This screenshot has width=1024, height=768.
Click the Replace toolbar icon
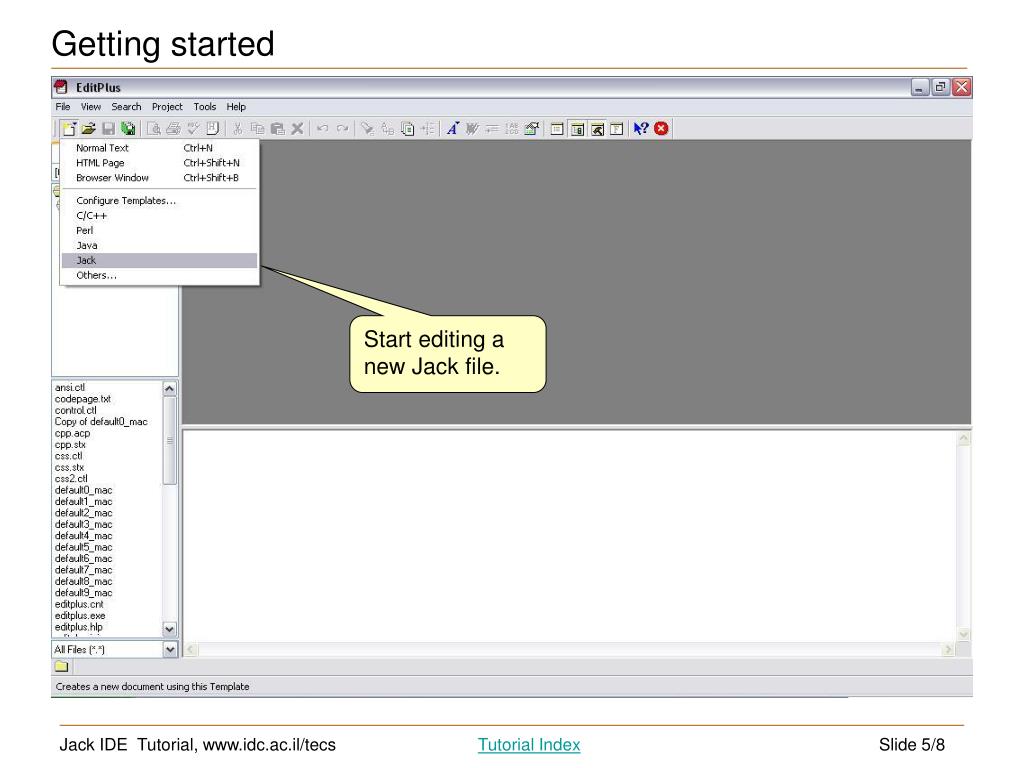click(387, 129)
